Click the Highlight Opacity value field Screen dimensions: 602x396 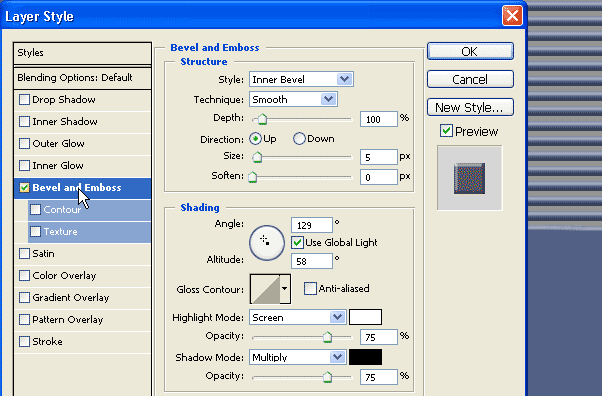[379, 337]
